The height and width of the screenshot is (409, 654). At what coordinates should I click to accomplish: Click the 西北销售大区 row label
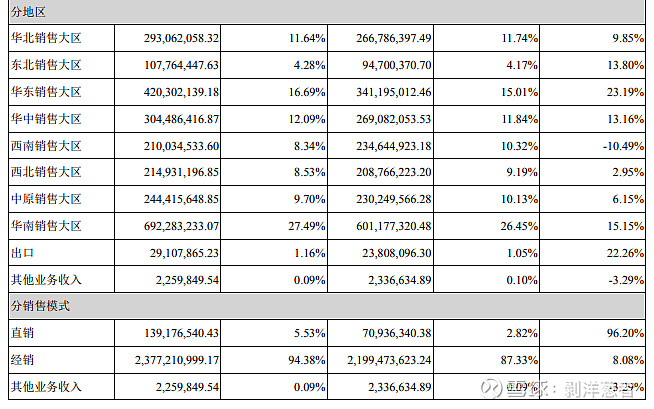(45, 173)
